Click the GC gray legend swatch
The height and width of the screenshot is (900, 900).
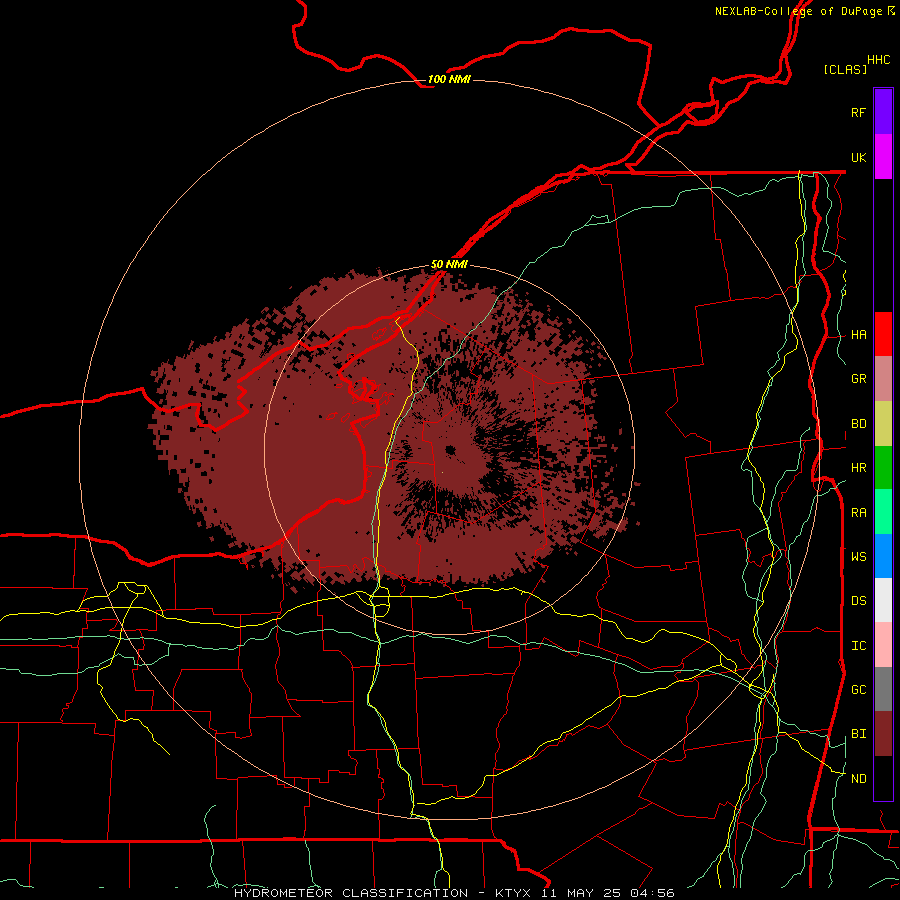(883, 689)
